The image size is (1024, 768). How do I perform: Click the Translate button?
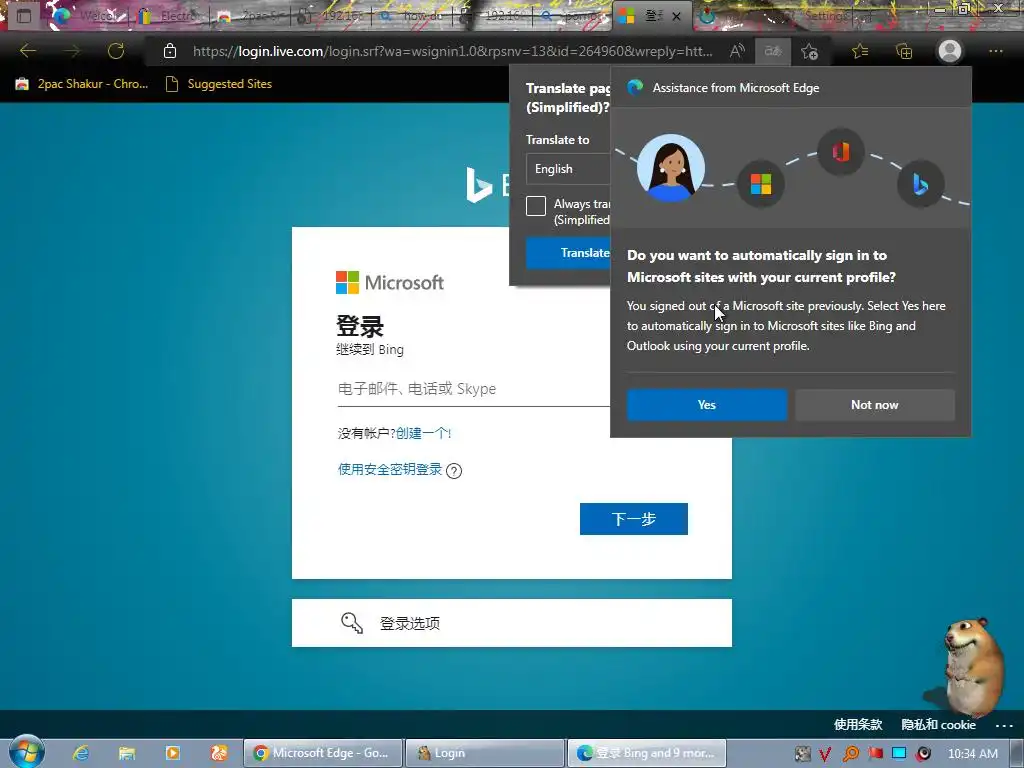[568, 253]
